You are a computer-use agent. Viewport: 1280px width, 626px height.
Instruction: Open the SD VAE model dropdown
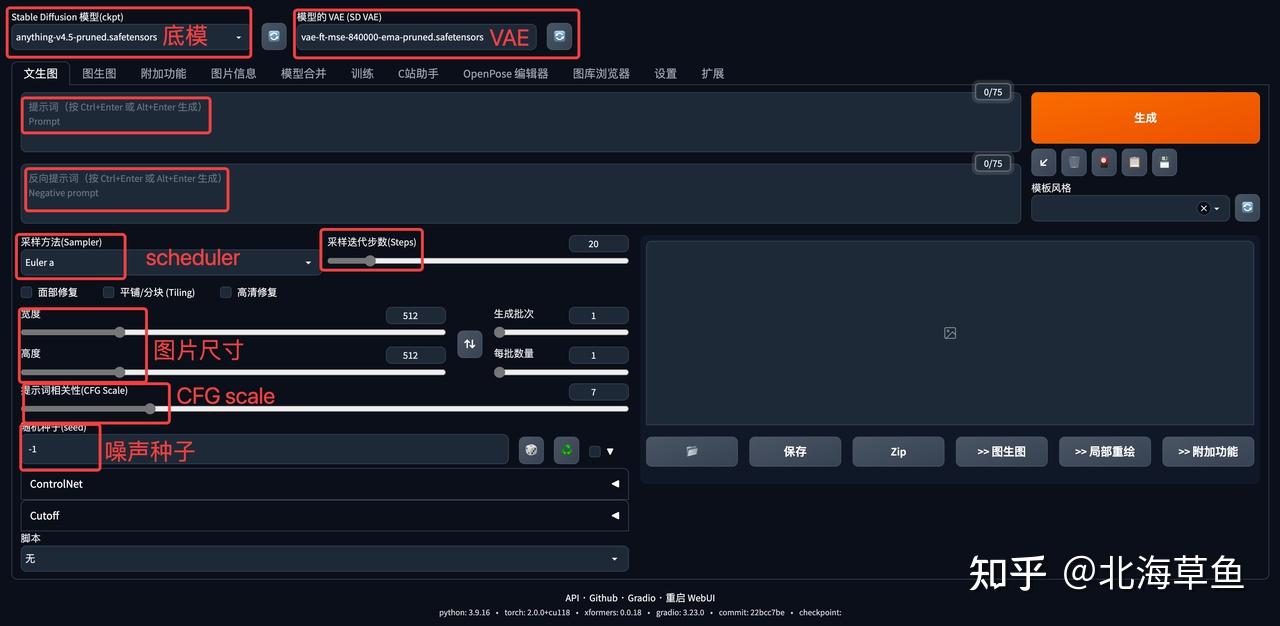[416, 37]
